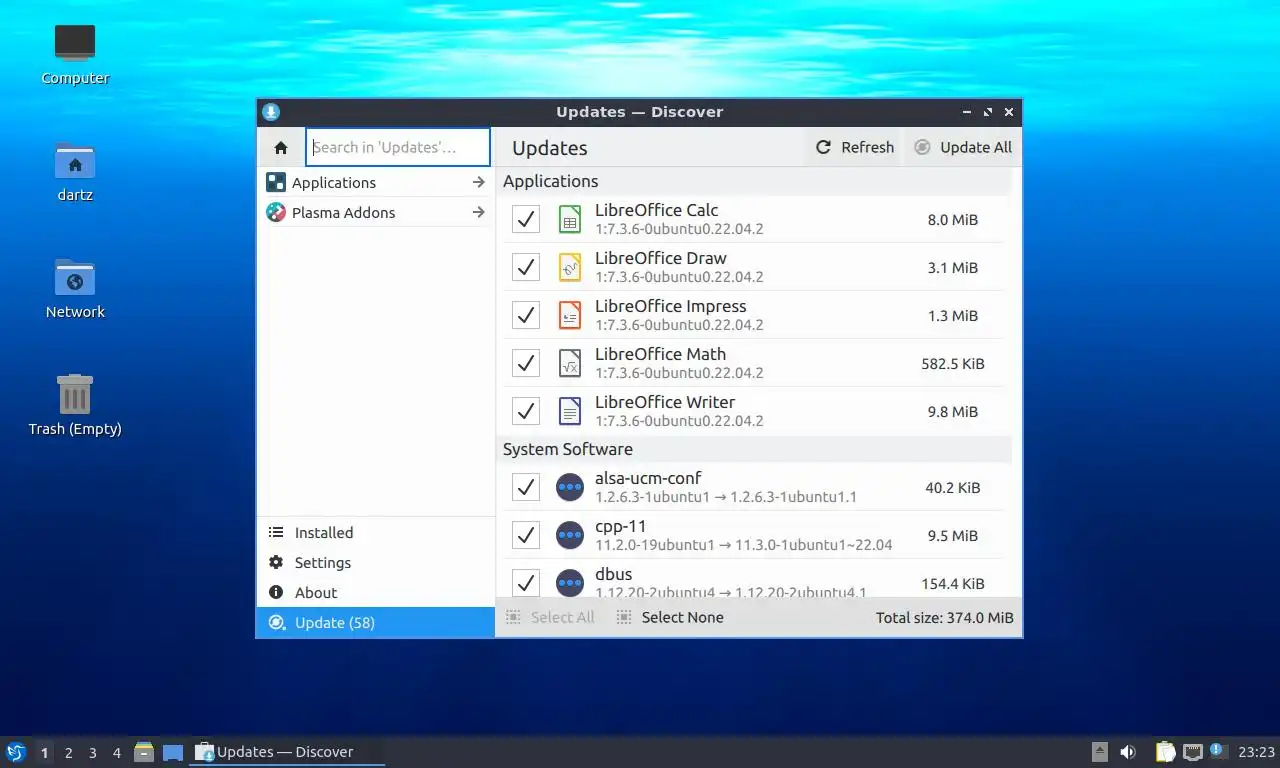This screenshot has width=1280, height=768.
Task: Open the Computer desktop icon
Action: click(x=75, y=43)
